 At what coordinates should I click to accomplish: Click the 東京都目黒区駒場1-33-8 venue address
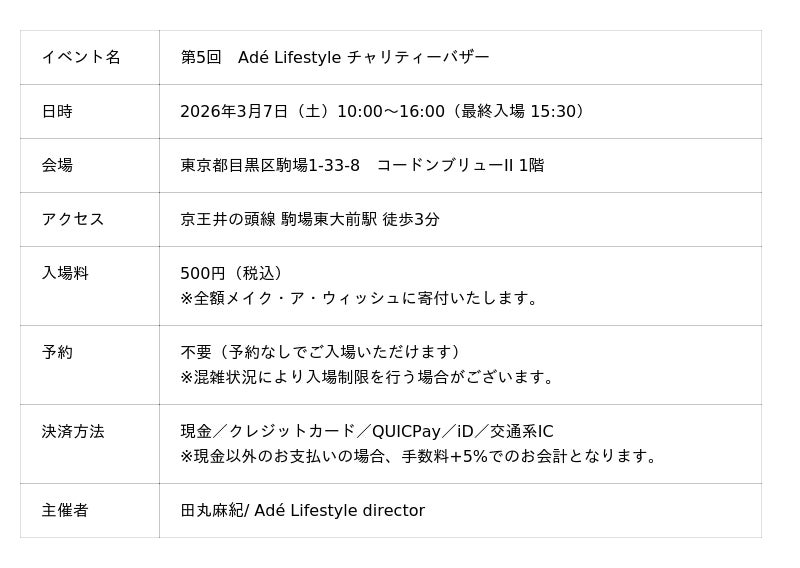(x=270, y=165)
